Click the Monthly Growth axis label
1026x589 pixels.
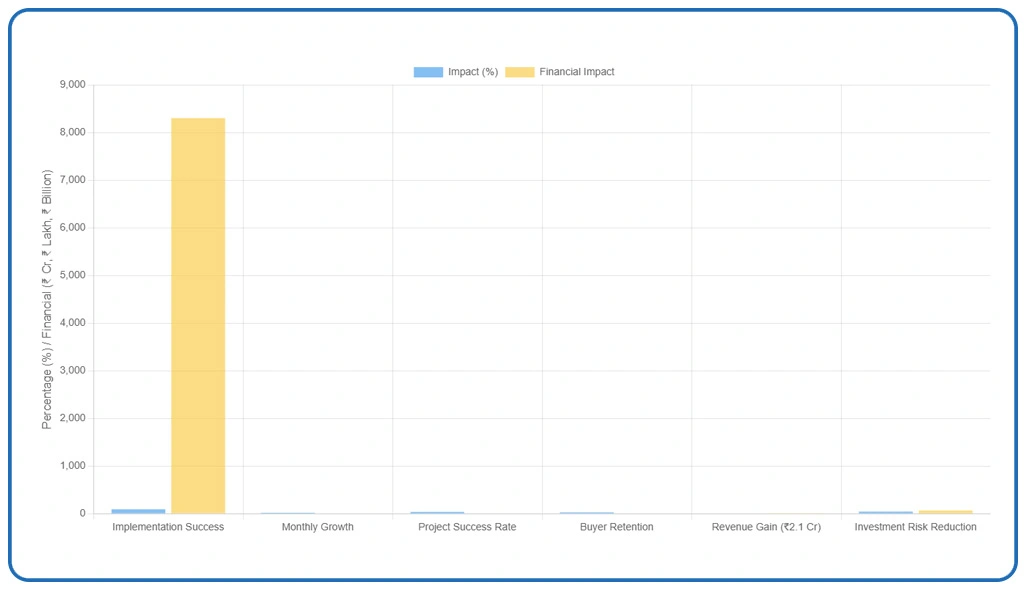(x=317, y=527)
